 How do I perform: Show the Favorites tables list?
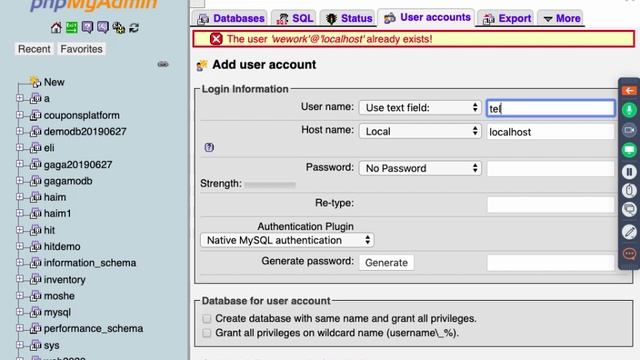pos(81,49)
